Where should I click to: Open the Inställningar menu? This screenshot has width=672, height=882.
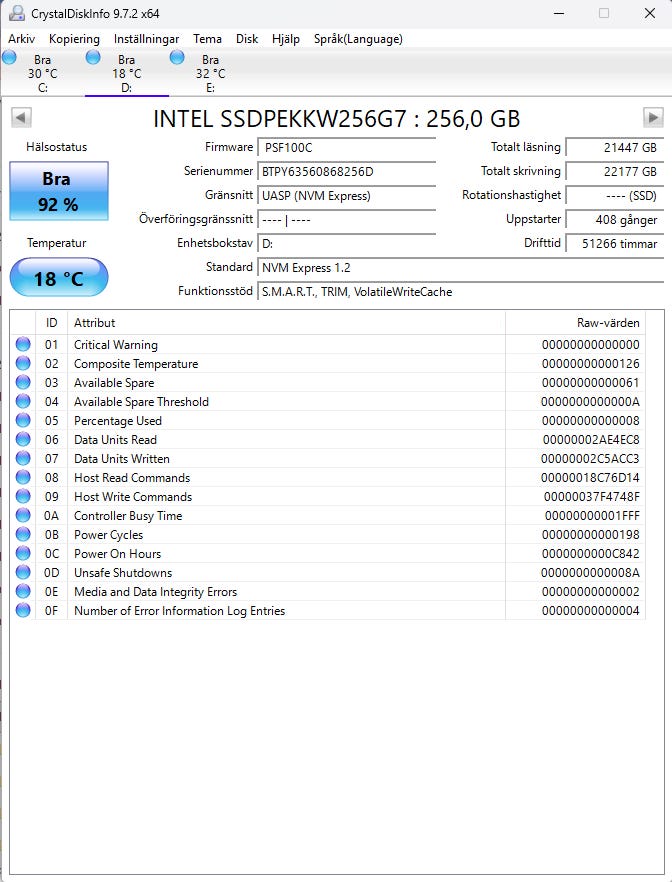[146, 39]
